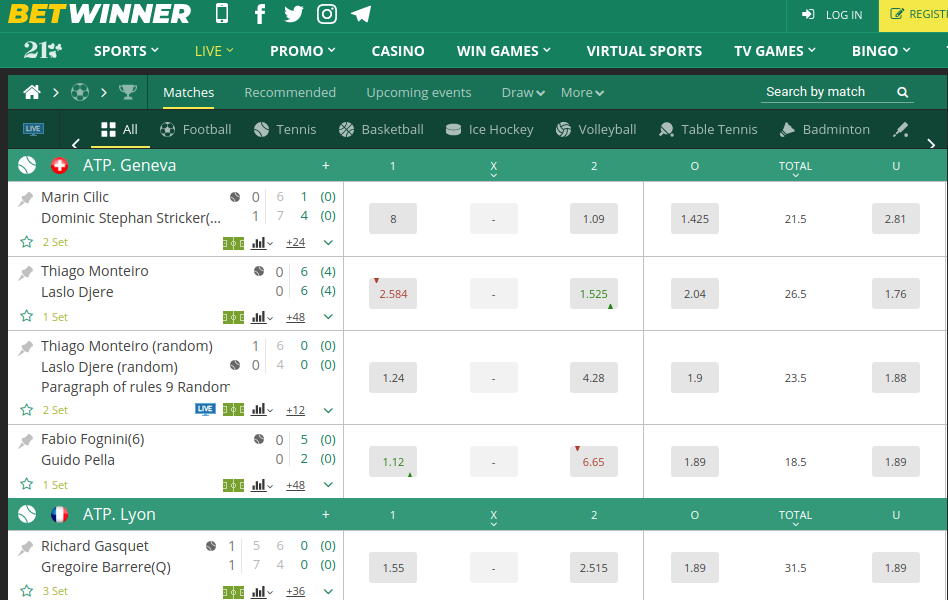
Task: Select the Ice Hockey sport filter
Action: pyautogui.click(x=490, y=129)
